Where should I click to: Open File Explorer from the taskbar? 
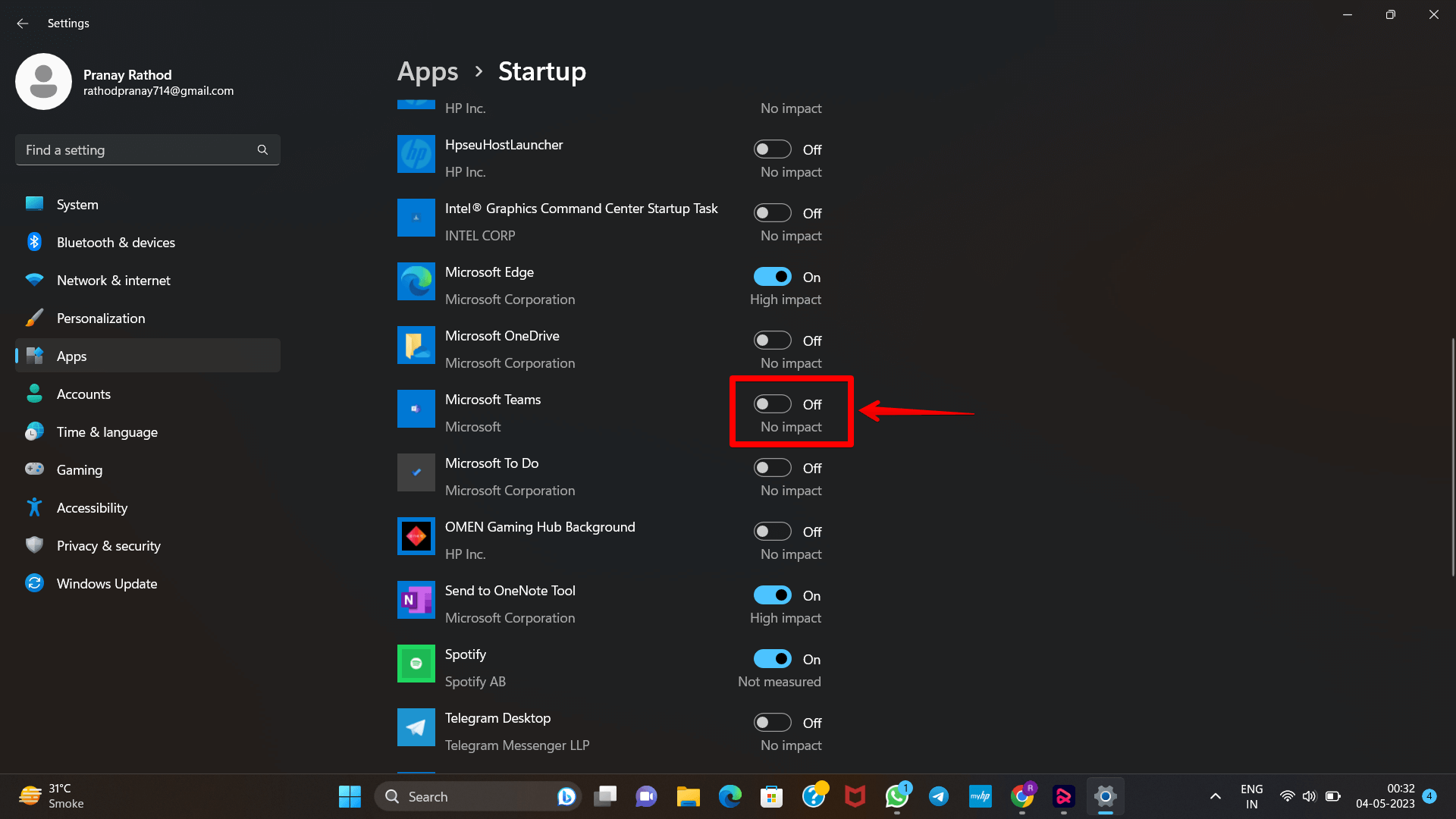[688, 796]
